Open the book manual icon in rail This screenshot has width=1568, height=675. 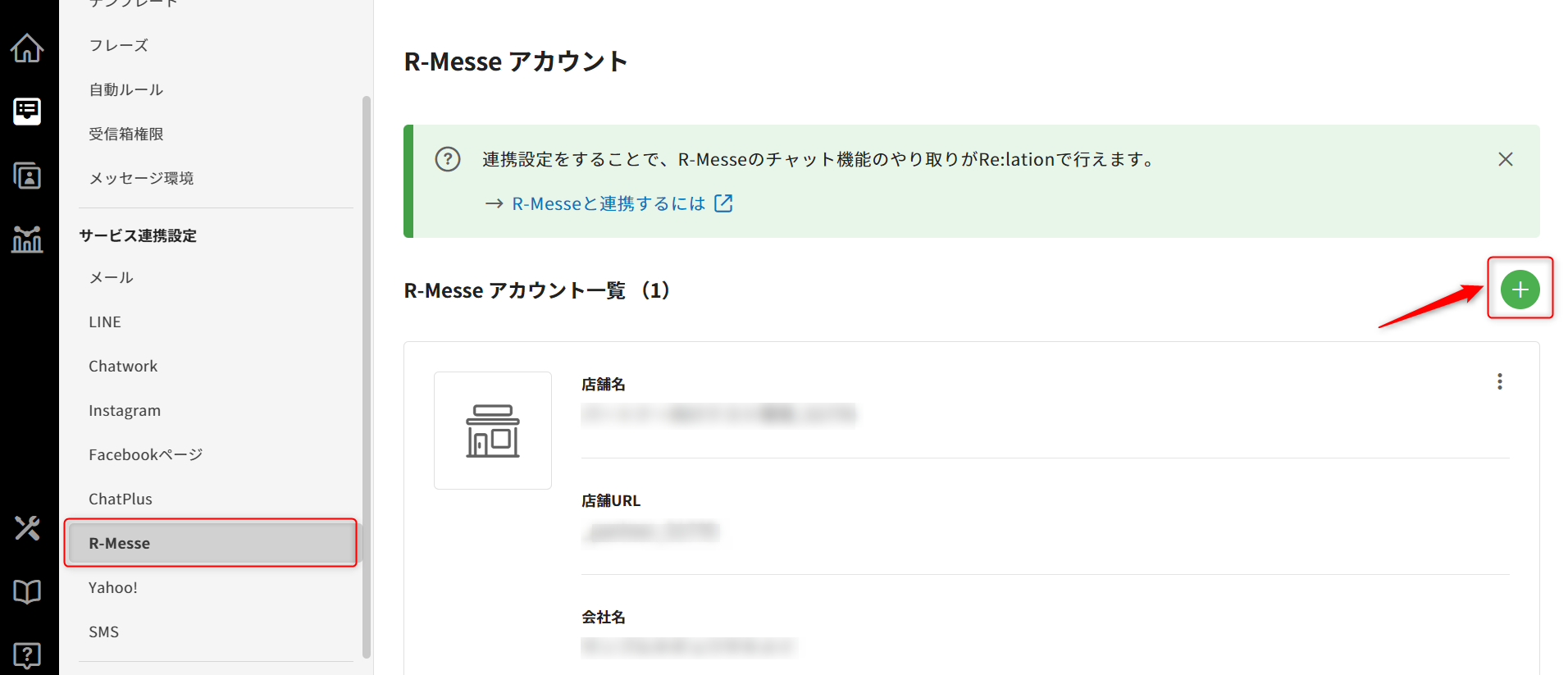(27, 591)
